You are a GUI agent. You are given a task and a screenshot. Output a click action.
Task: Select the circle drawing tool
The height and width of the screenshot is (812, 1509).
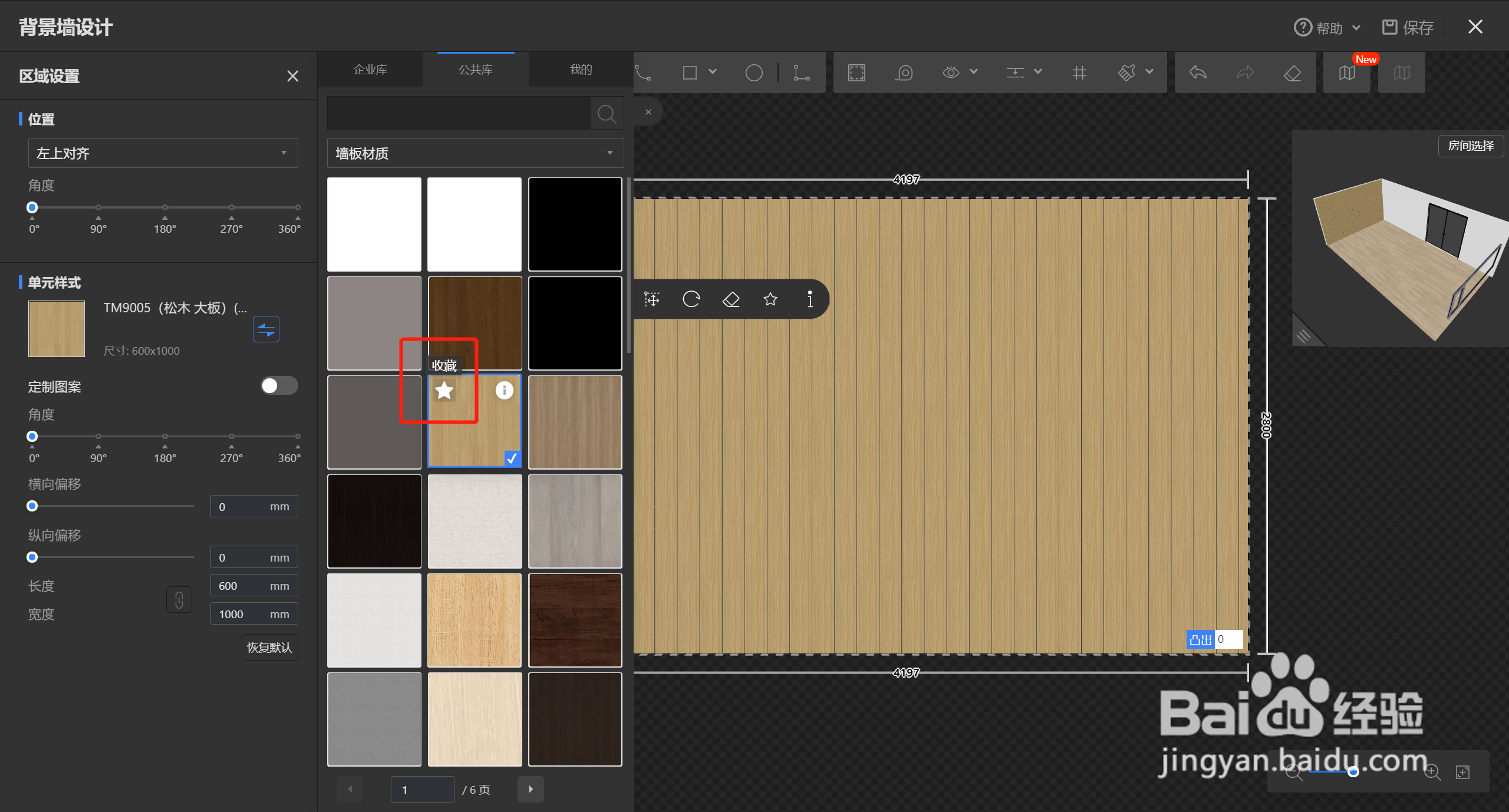[x=753, y=72]
